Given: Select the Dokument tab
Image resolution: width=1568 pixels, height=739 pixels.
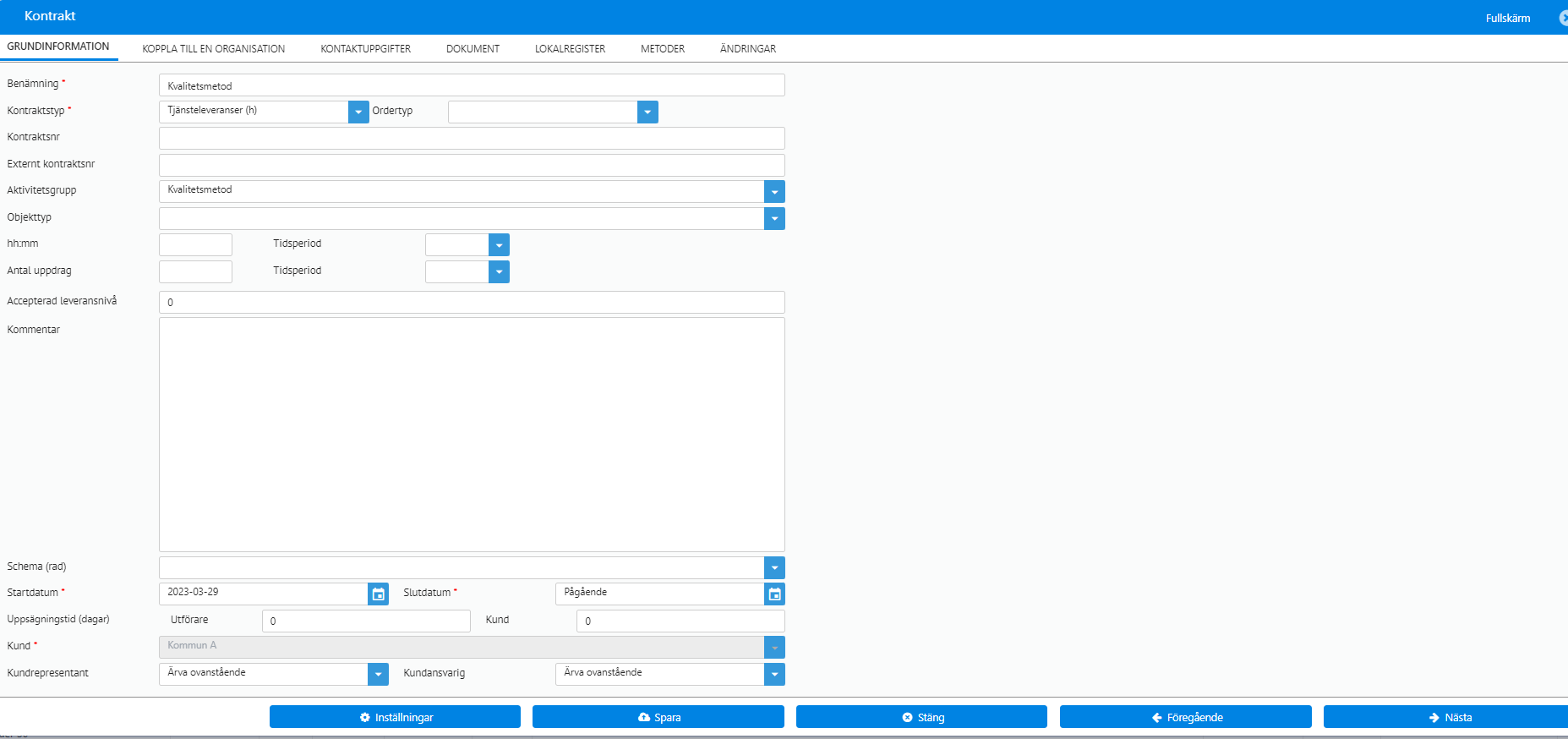Looking at the screenshot, I should [473, 49].
